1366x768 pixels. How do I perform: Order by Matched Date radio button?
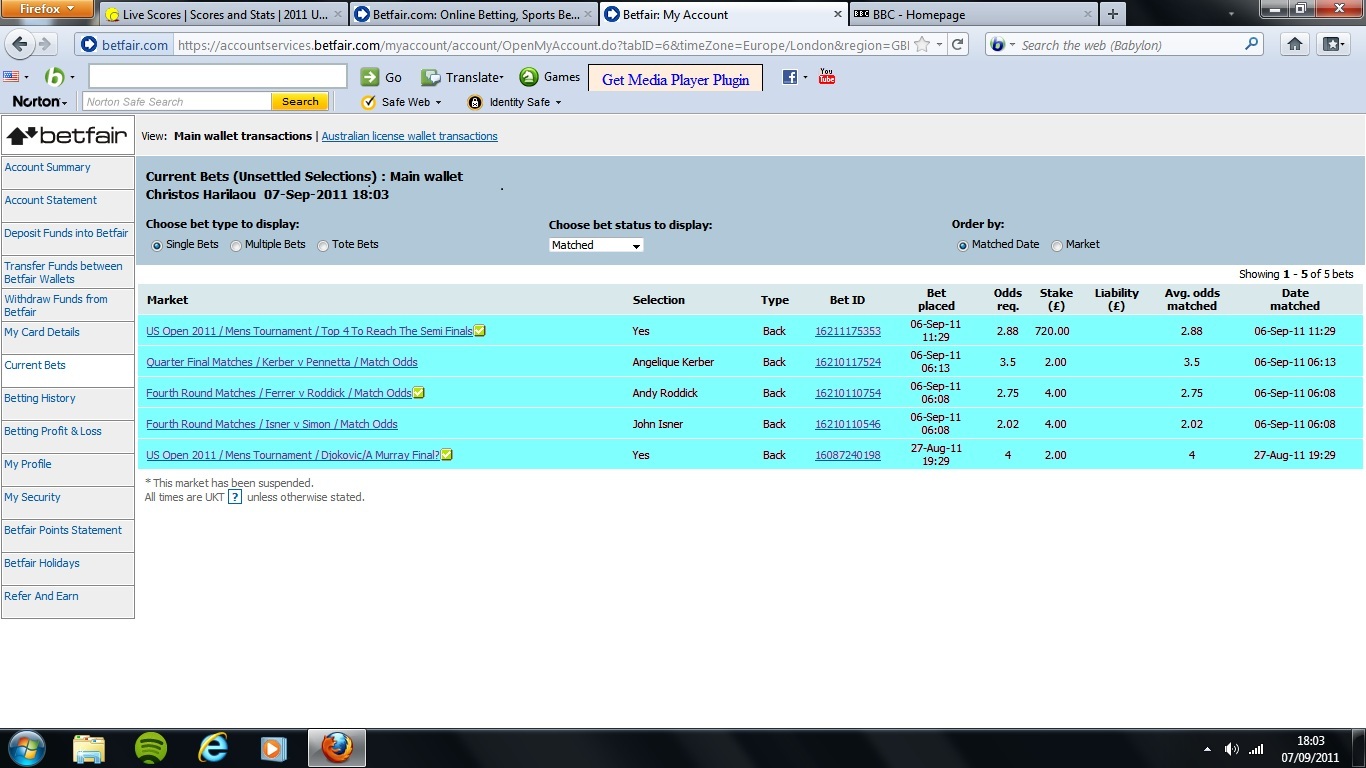(963, 245)
